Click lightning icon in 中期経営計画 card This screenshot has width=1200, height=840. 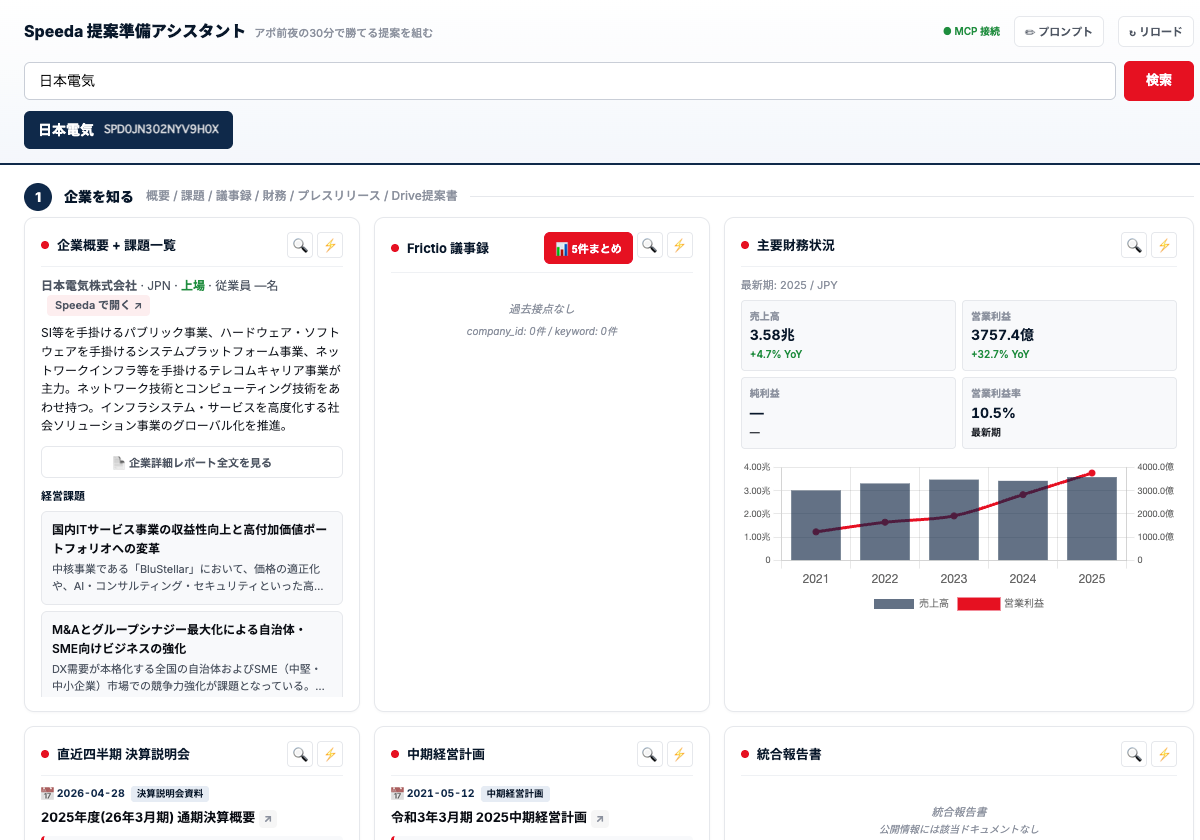point(680,754)
